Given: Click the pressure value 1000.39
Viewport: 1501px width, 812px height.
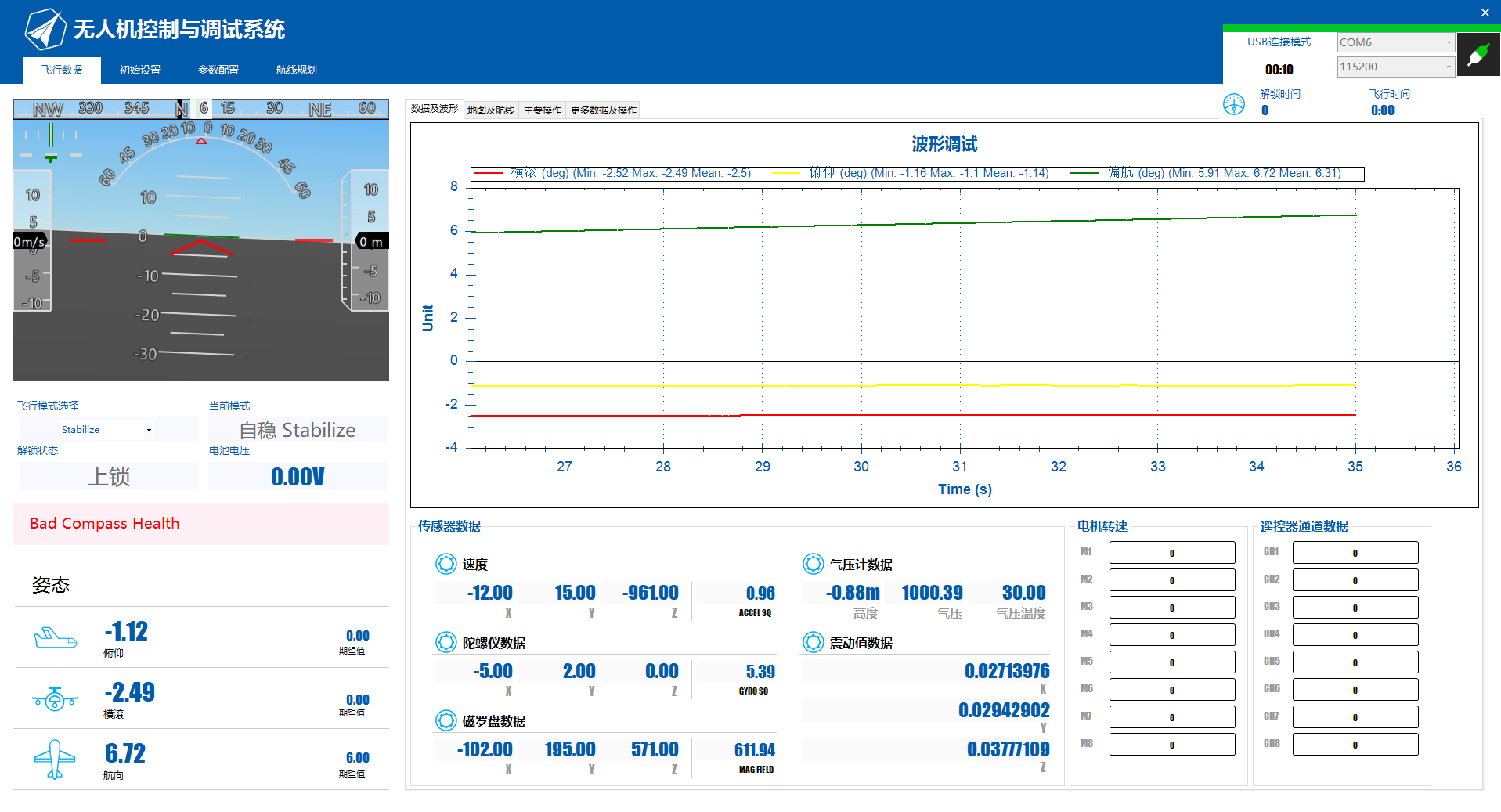Looking at the screenshot, I should click(x=932, y=593).
